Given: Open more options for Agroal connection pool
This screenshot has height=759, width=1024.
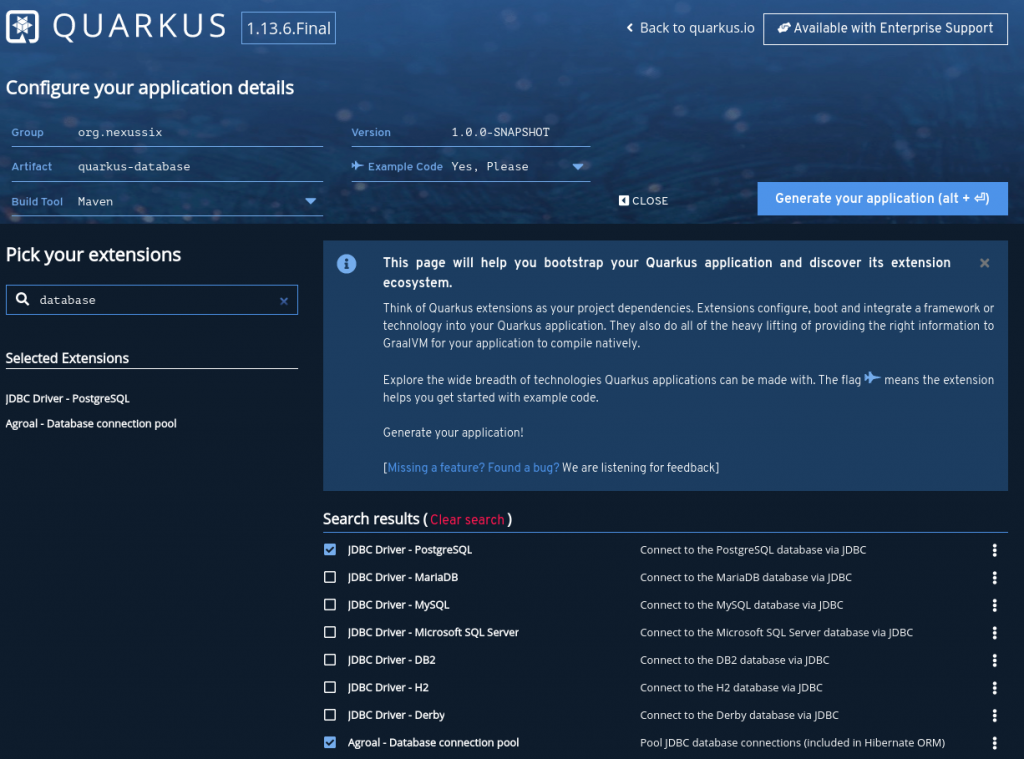Looking at the screenshot, I should [x=994, y=743].
